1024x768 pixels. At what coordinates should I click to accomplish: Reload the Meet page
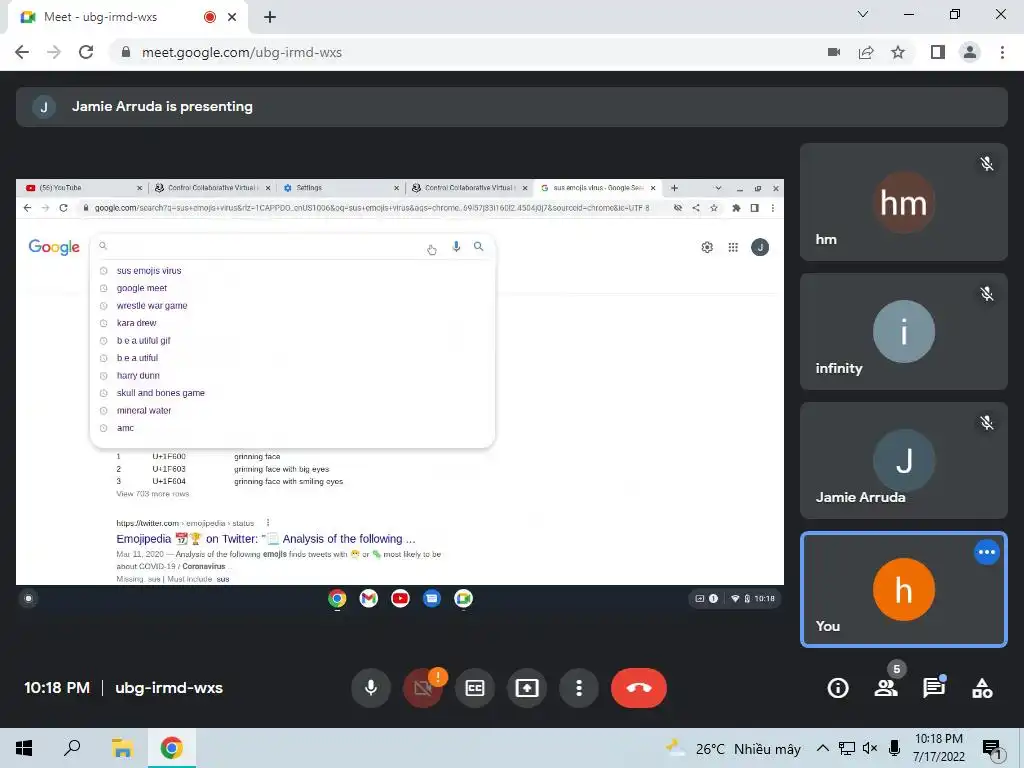pyautogui.click(x=86, y=52)
